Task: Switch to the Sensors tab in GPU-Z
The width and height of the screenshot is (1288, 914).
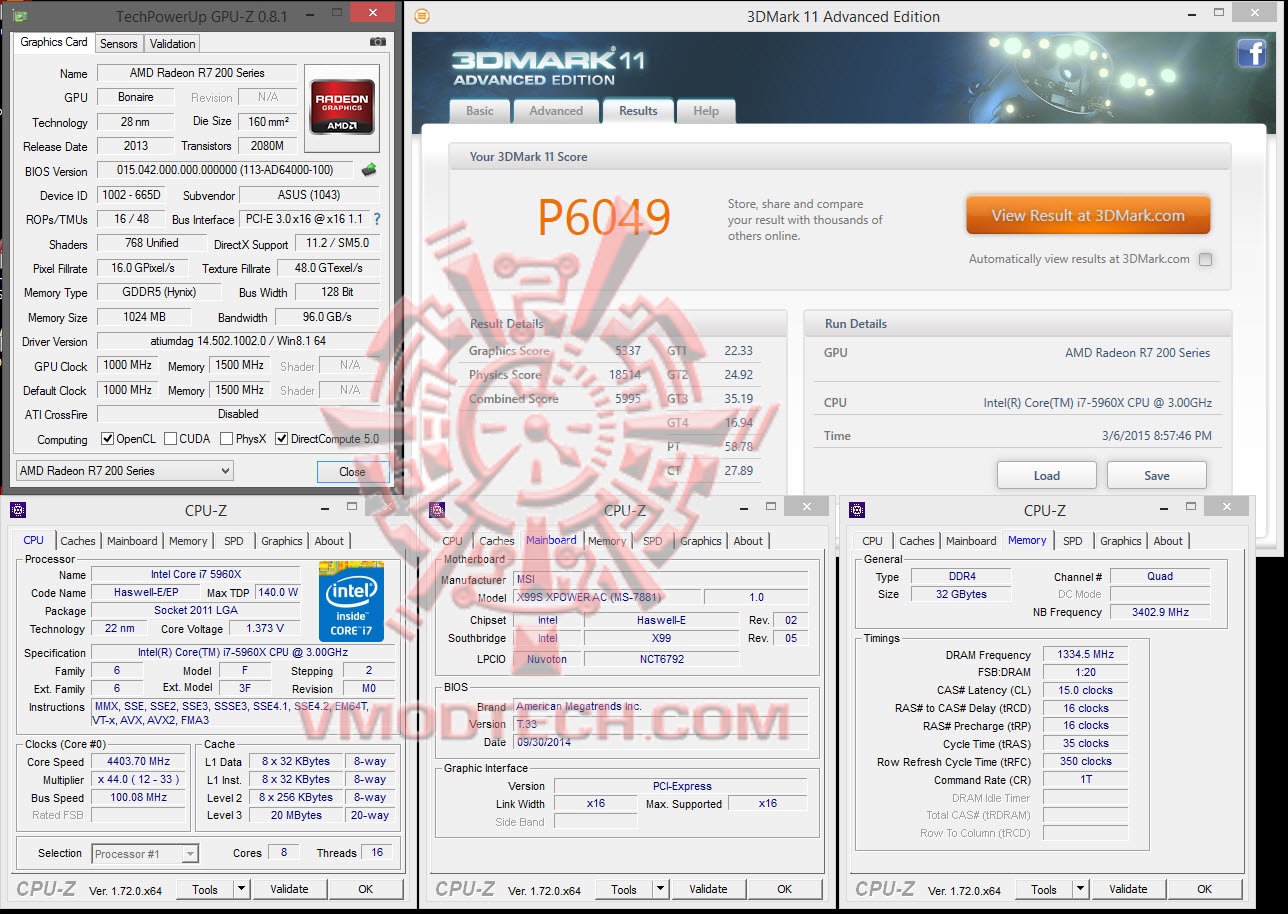Action: coord(118,43)
